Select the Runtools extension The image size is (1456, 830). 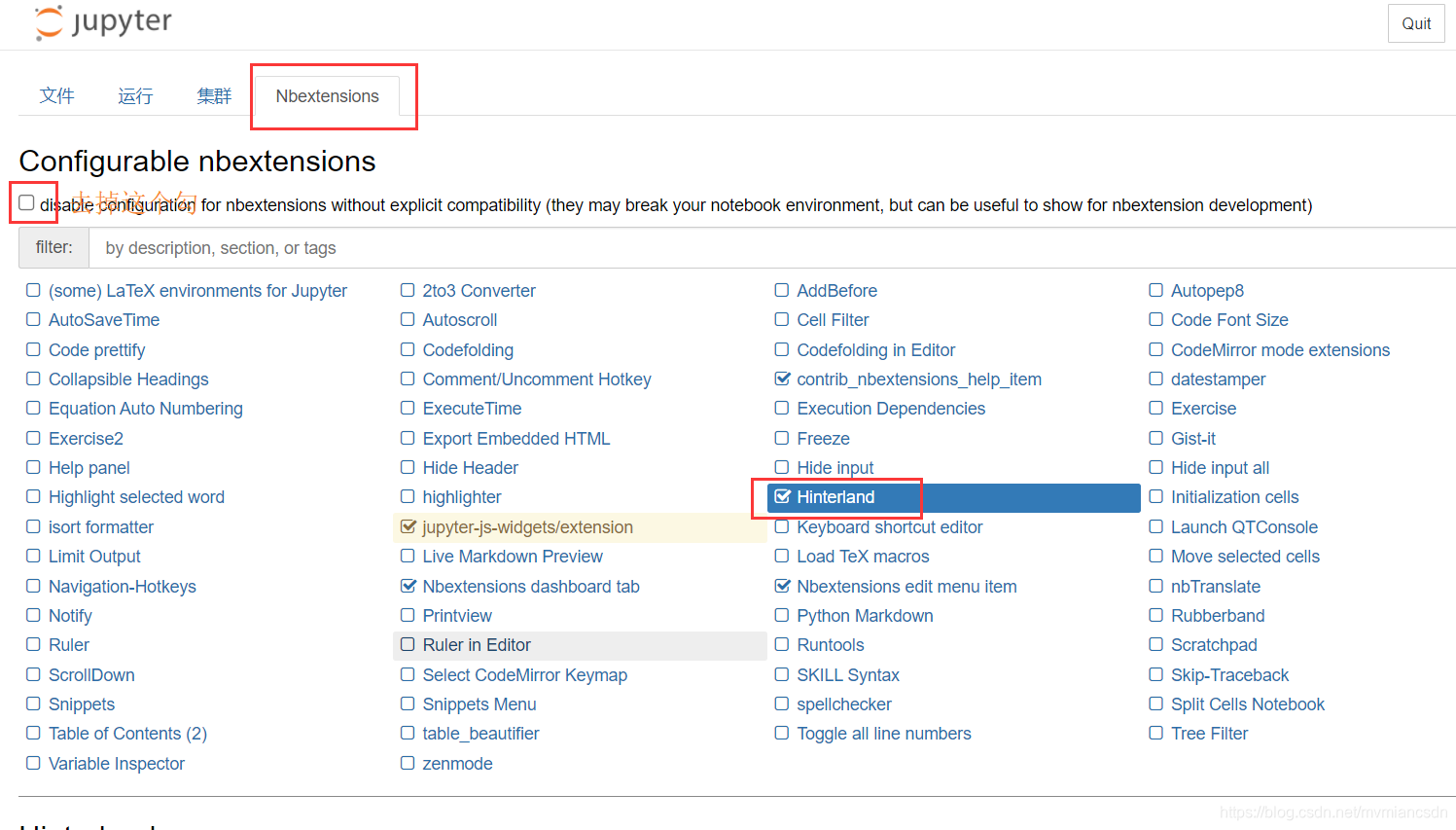coord(831,645)
